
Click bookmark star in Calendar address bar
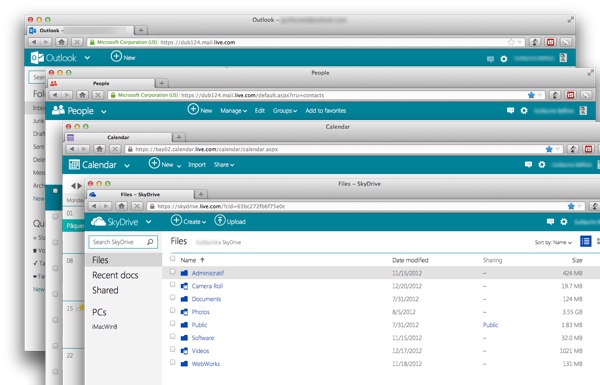(549, 149)
